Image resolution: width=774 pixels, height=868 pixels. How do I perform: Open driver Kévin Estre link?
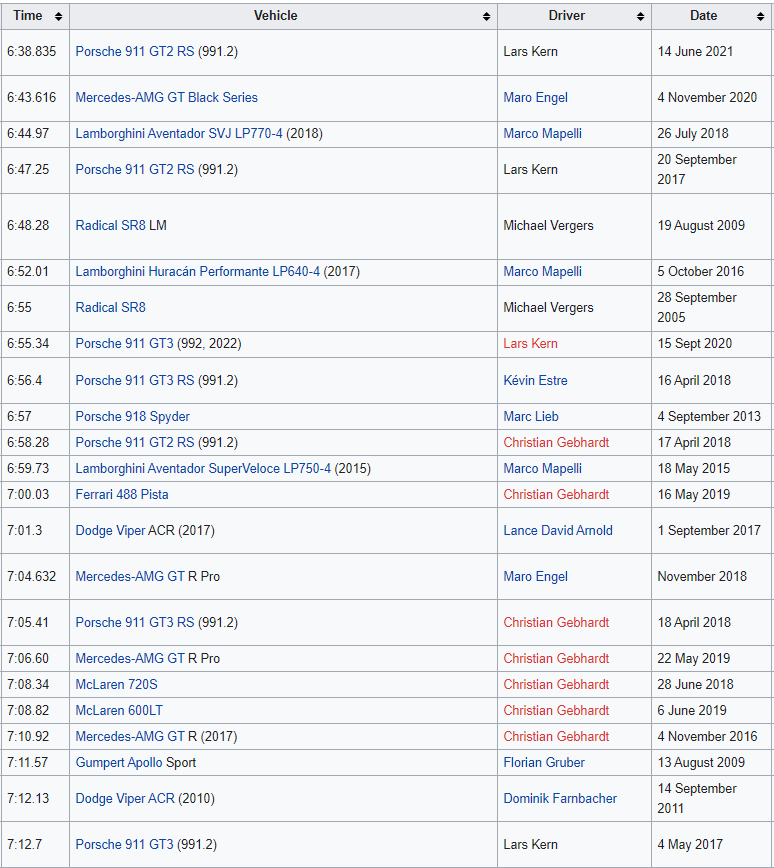[x=535, y=380]
